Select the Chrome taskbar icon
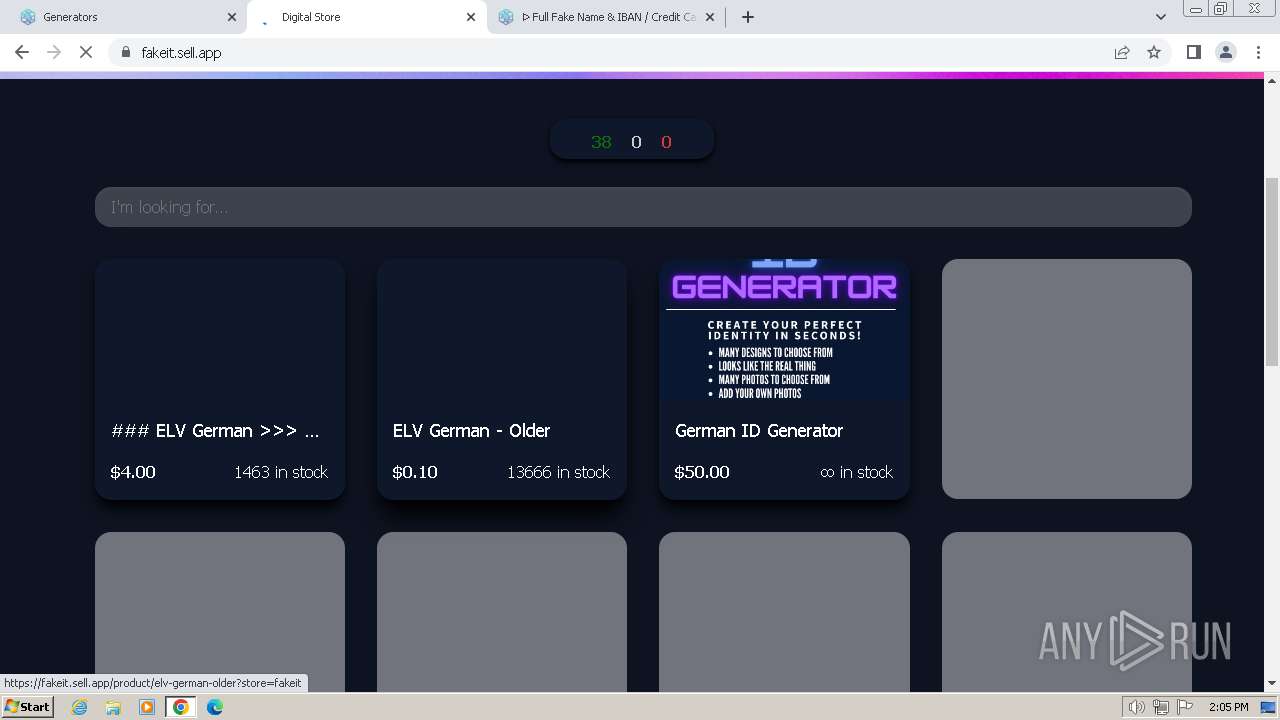This screenshot has width=1280, height=720. click(x=180, y=707)
